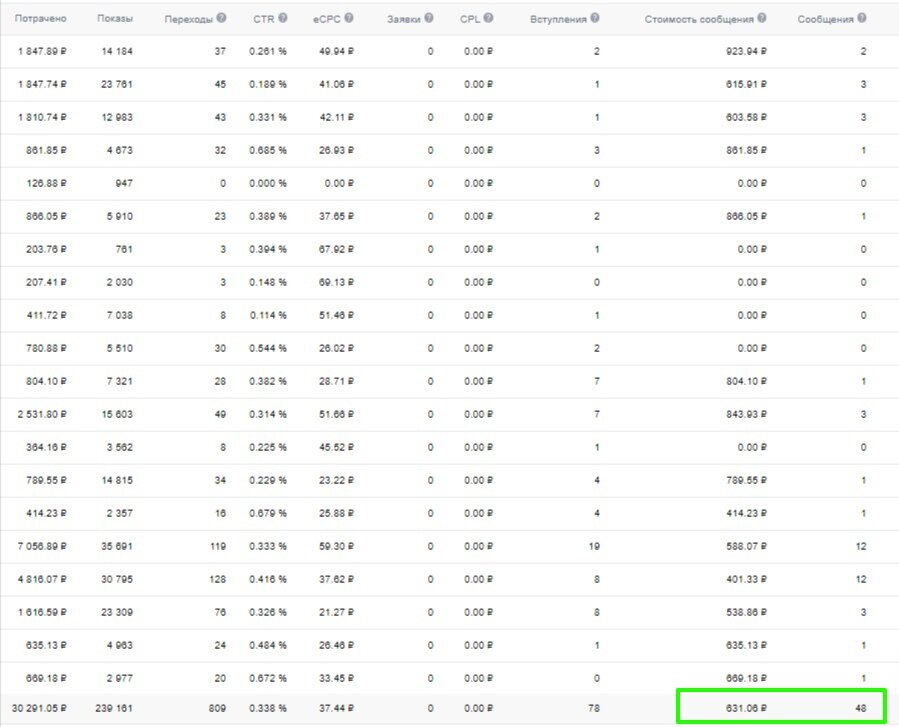Select the spent value 1 847.74 ₽
This screenshot has height=727, width=899.
(42, 84)
